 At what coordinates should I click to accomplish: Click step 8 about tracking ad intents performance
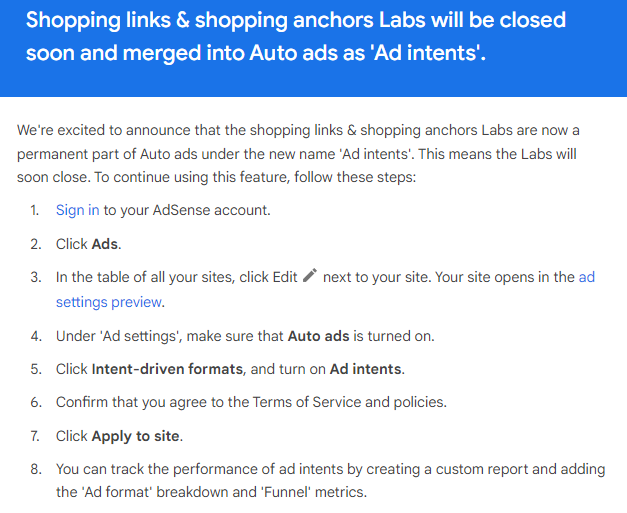pos(330,480)
